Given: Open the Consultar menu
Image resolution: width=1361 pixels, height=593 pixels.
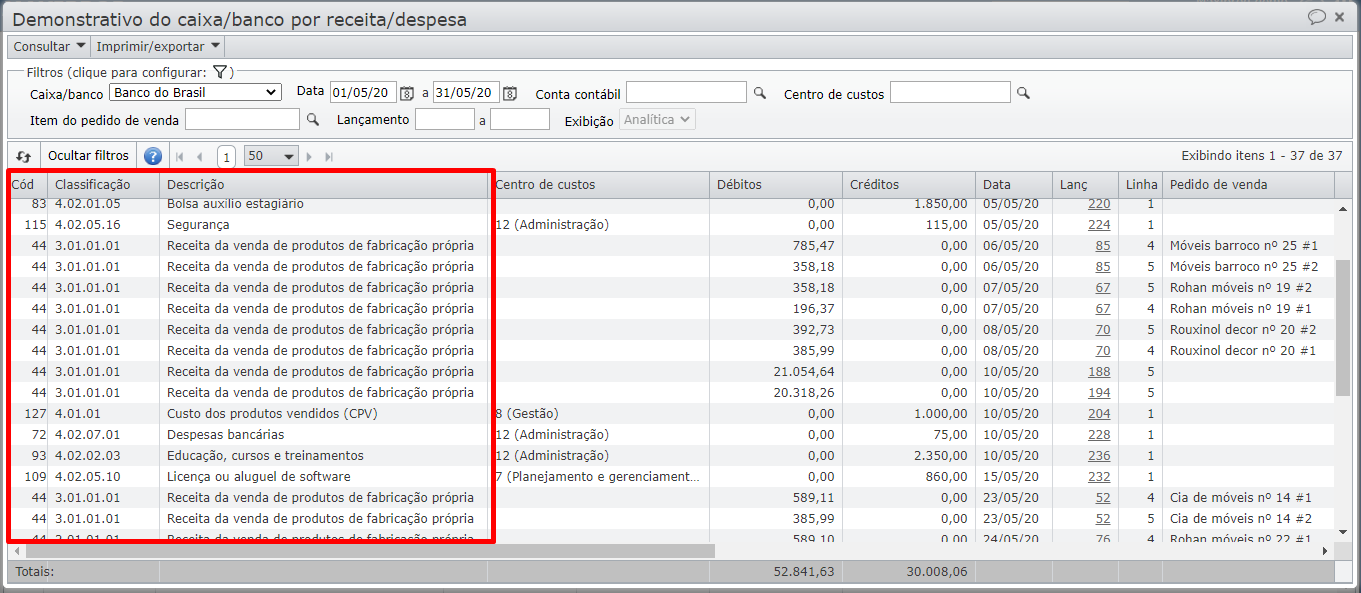Looking at the screenshot, I should [49, 46].
